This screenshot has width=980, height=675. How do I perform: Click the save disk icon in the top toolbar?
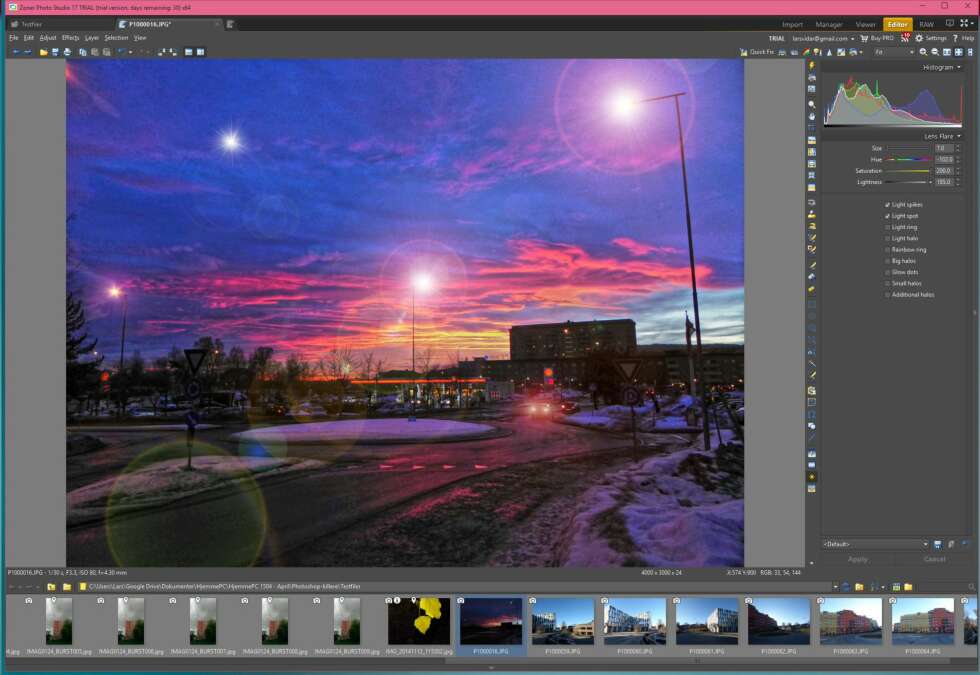coord(56,52)
